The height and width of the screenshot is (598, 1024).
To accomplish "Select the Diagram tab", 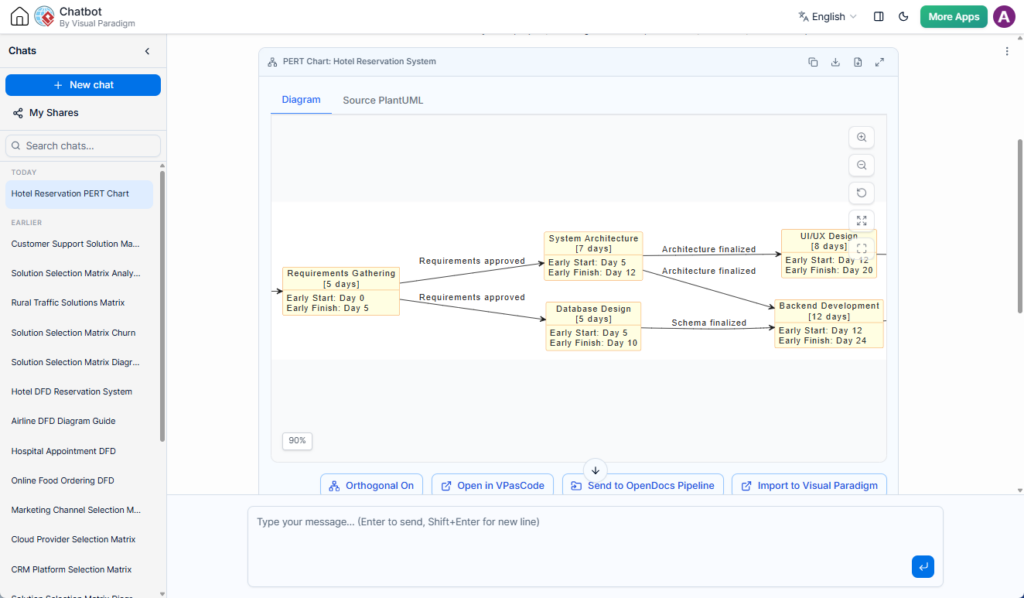I will pyautogui.click(x=301, y=100).
